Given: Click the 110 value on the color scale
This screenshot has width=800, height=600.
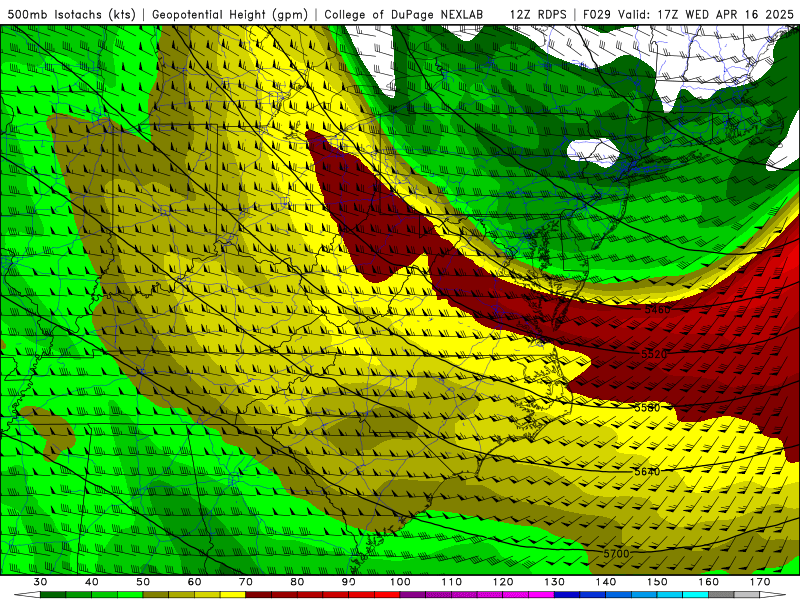Looking at the screenshot, I should click(452, 582).
